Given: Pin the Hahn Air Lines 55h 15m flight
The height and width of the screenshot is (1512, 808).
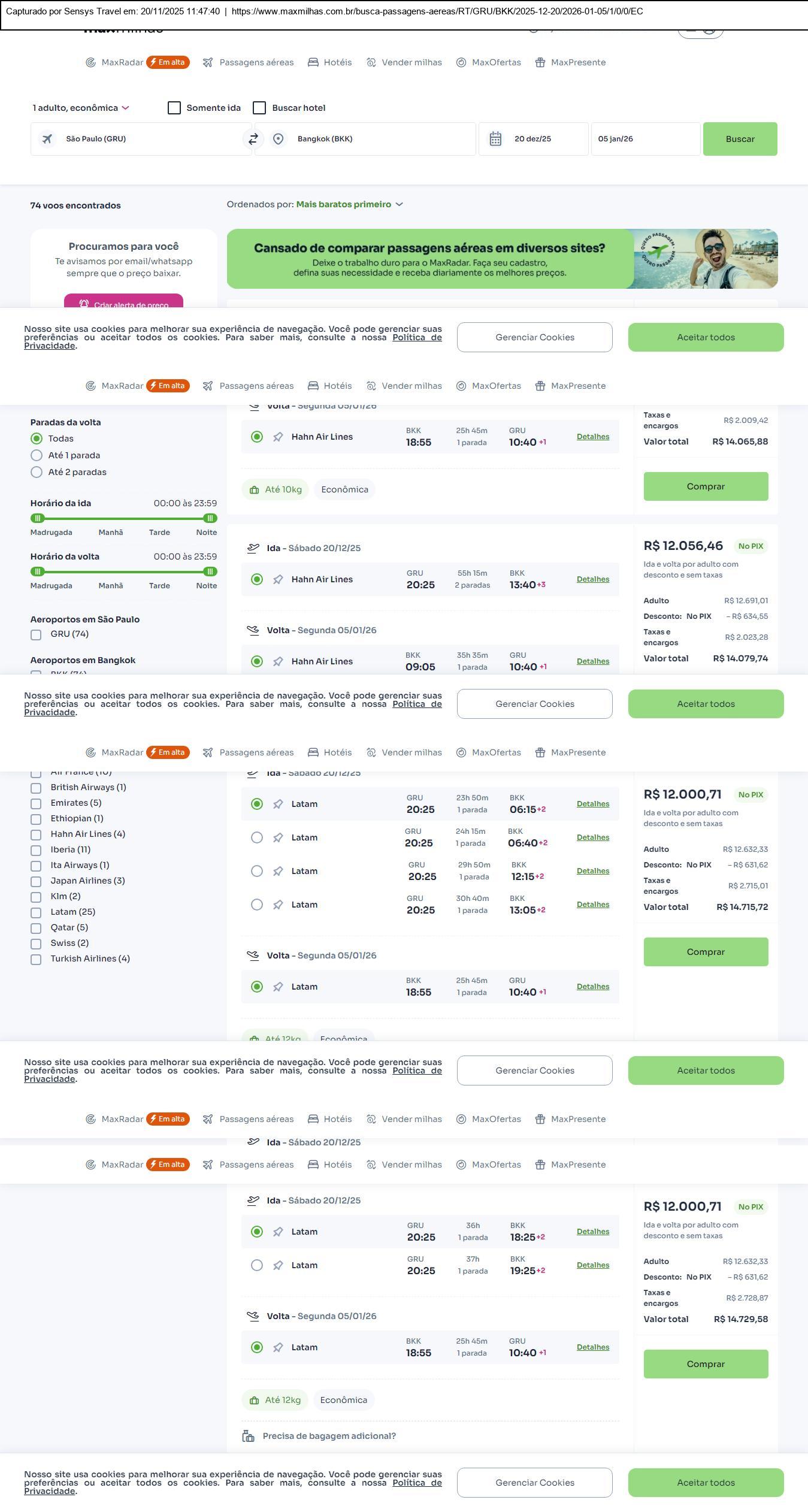Looking at the screenshot, I should click(278, 579).
